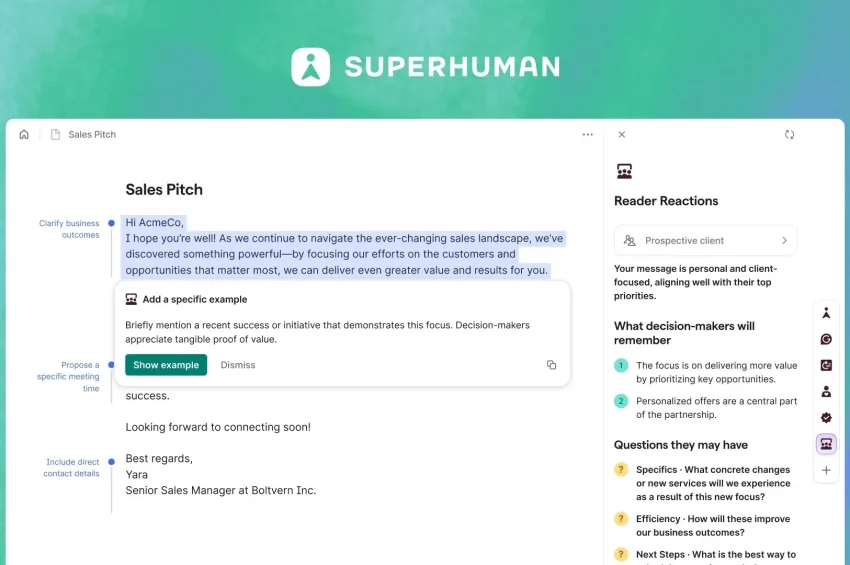Screen dimensions: 850x565
Task: Click the Efficiency question in the panel
Action: pyautogui.click(x=712, y=526)
